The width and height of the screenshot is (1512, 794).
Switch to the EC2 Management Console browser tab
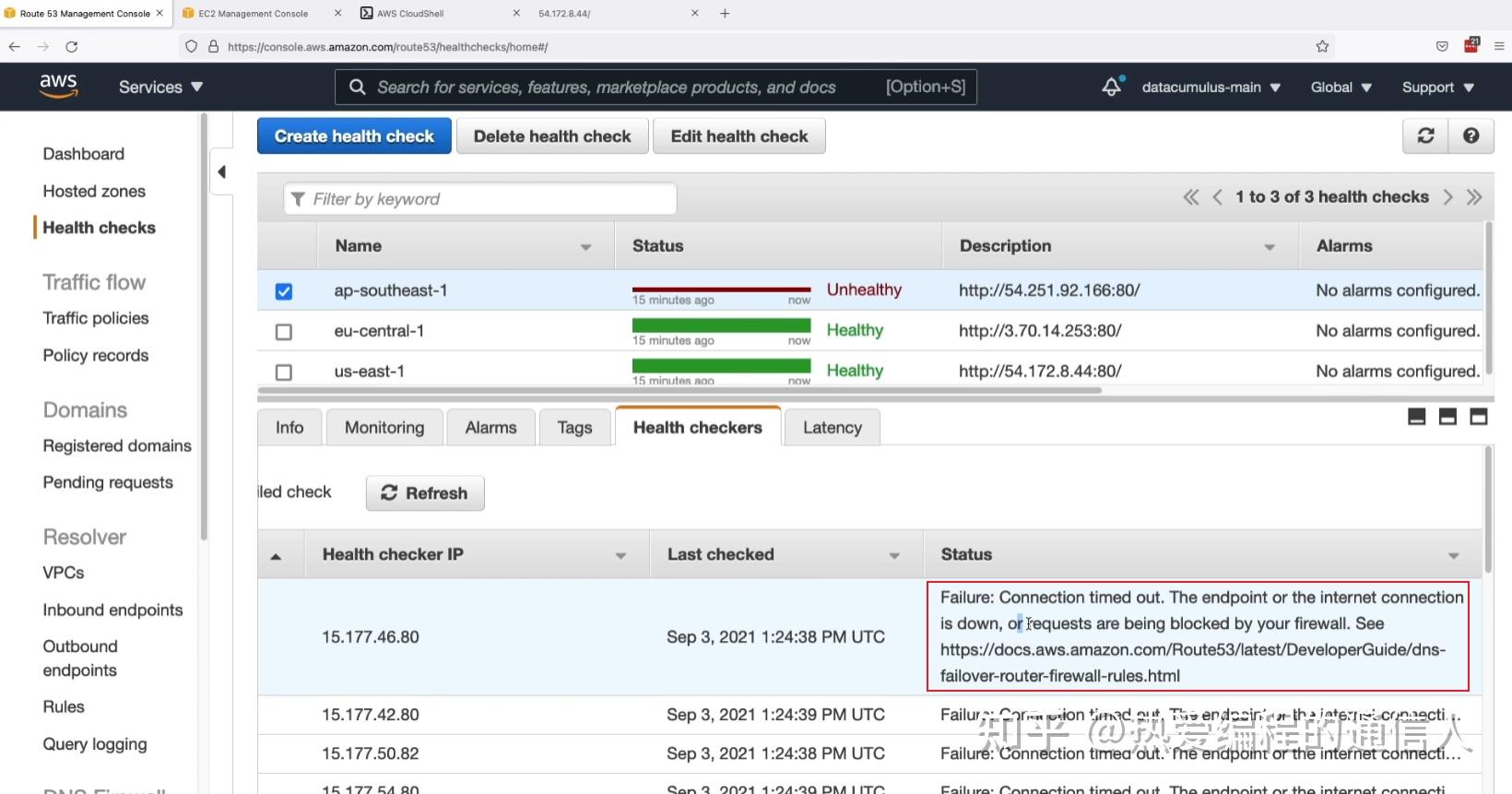[254, 13]
